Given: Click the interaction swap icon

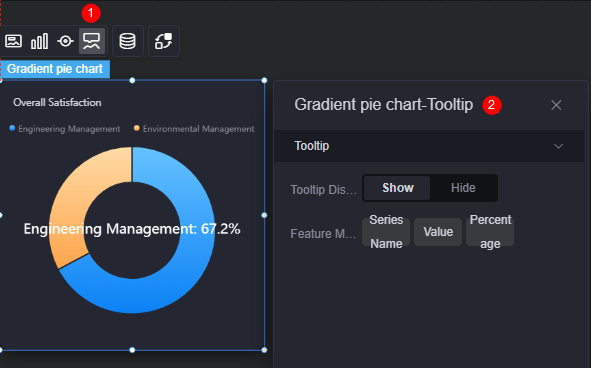Looking at the screenshot, I should coord(164,41).
